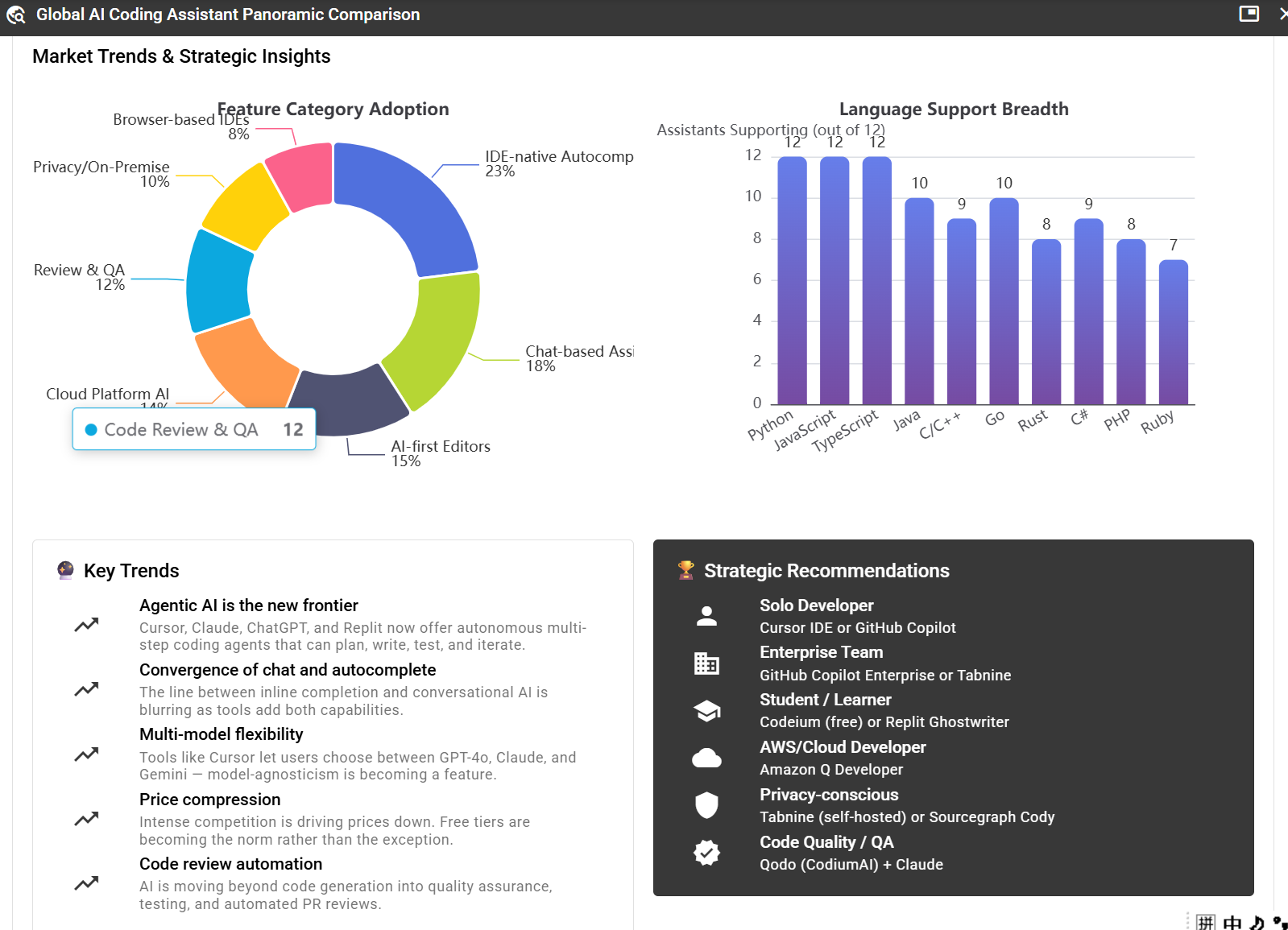The height and width of the screenshot is (930, 1288).
Task: Click 'Tabnine (self-hosted) or Sourcegraph Cody' text
Action: (x=907, y=817)
